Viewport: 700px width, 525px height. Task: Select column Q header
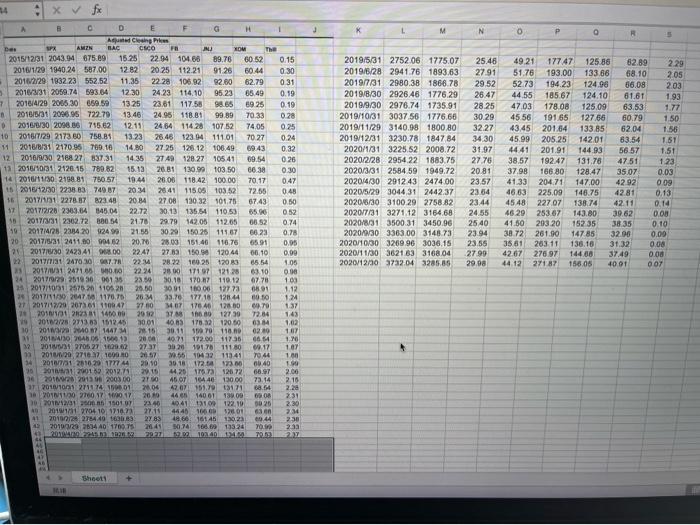[x=596, y=33]
